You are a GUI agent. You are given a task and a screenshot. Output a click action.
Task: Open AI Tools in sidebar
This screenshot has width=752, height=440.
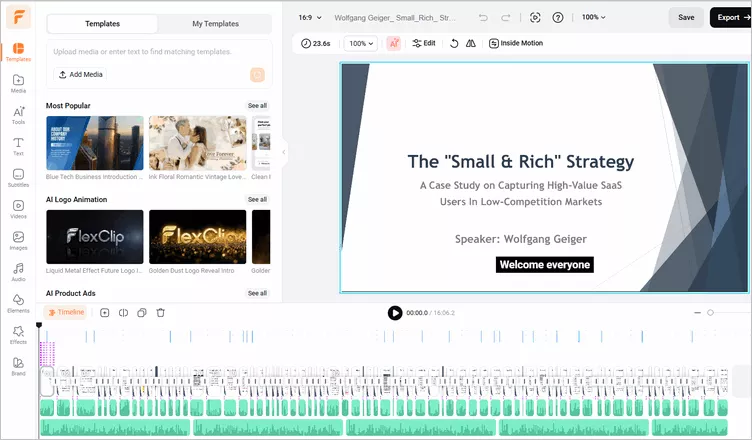click(x=18, y=115)
